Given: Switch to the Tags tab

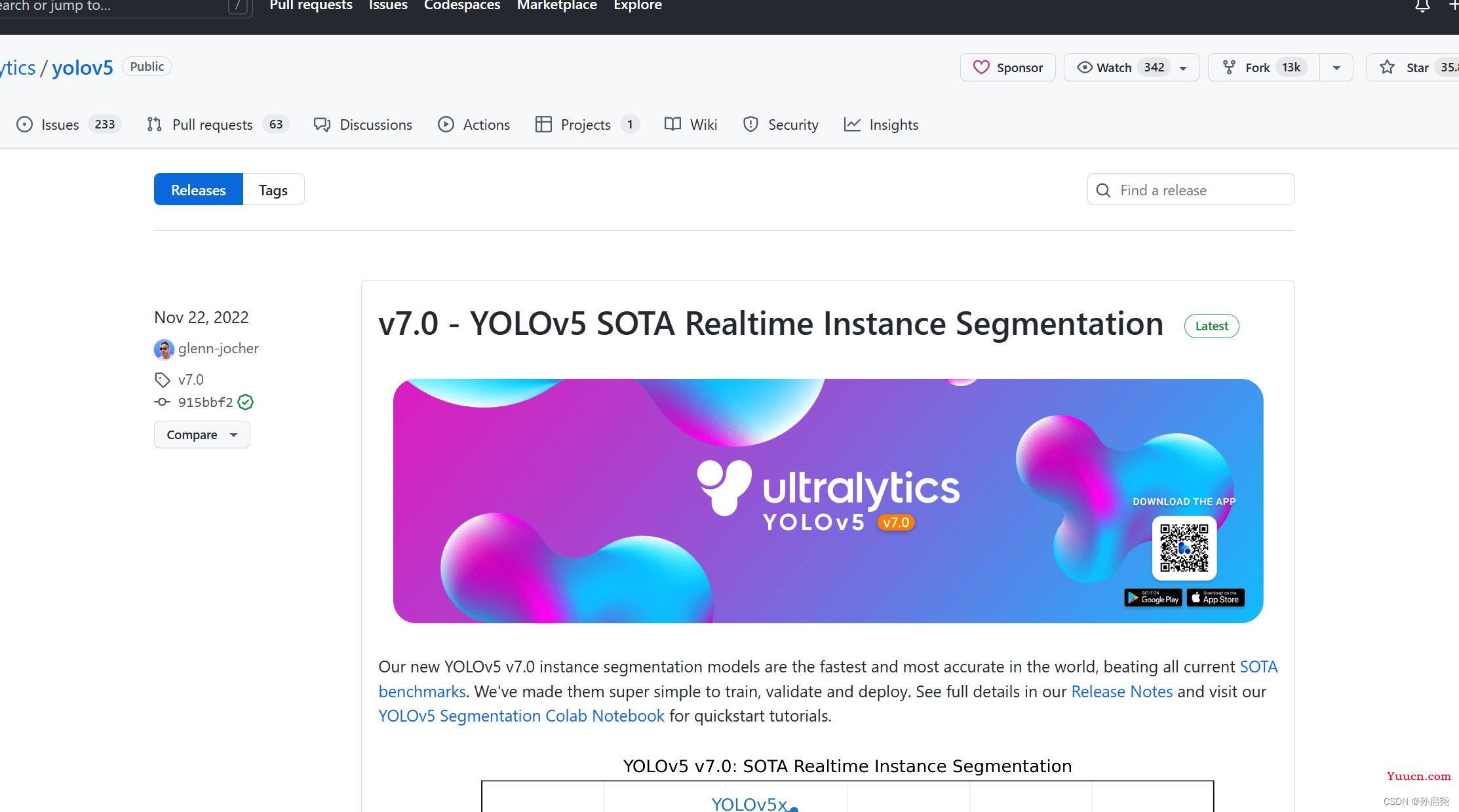Looking at the screenshot, I should [273, 189].
